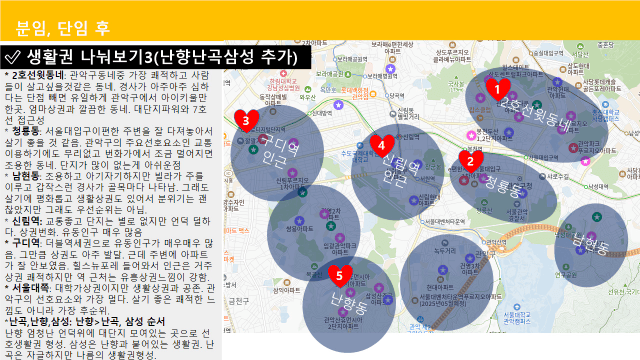Click the bold line 난곡,난향,삼성: 난향>난곡, 삼성 순서
Image resolution: width=640 pixels, height=360 pixels.
[x=87, y=322]
